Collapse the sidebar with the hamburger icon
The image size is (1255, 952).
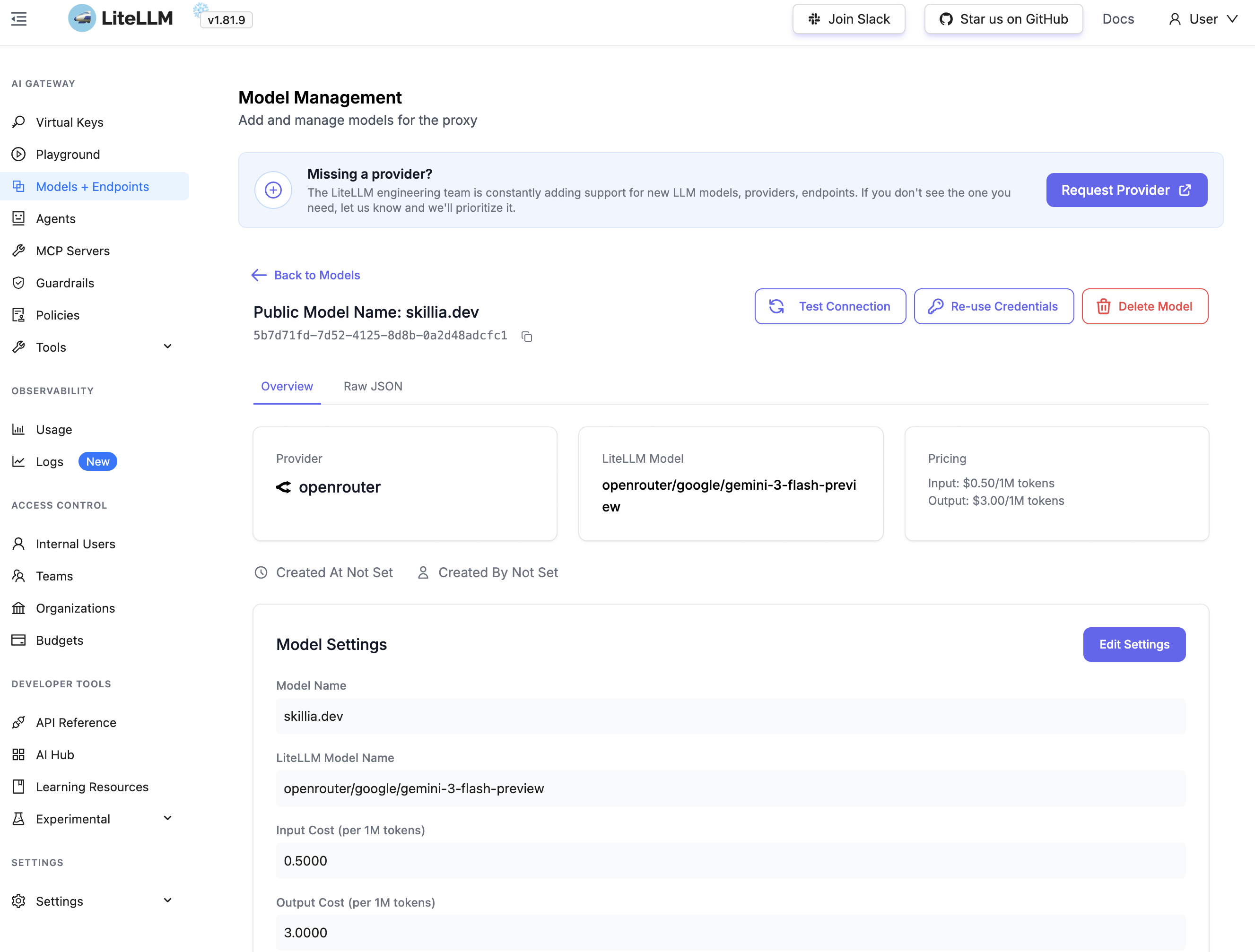click(19, 19)
